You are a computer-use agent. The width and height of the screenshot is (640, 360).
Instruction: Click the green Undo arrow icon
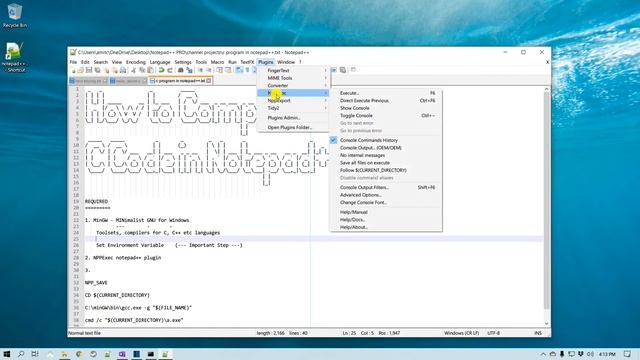[162, 70]
